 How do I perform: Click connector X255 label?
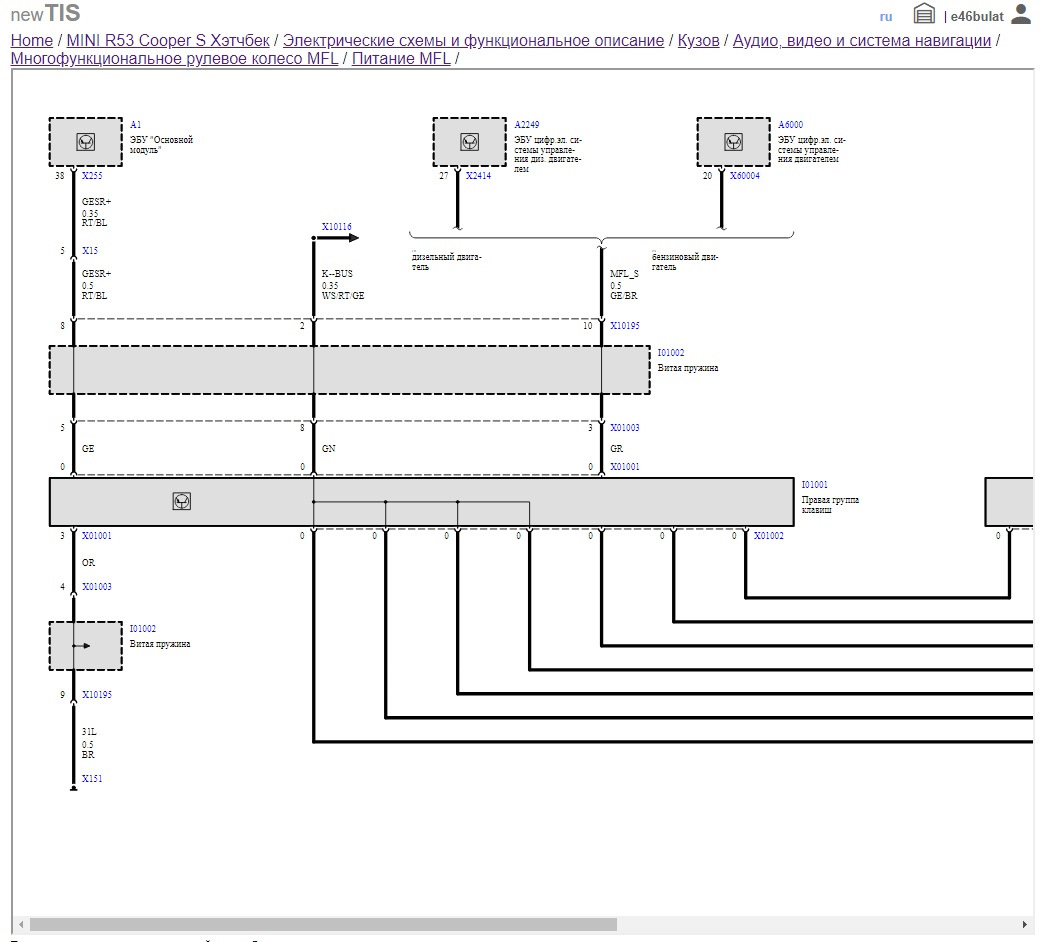tap(92, 176)
